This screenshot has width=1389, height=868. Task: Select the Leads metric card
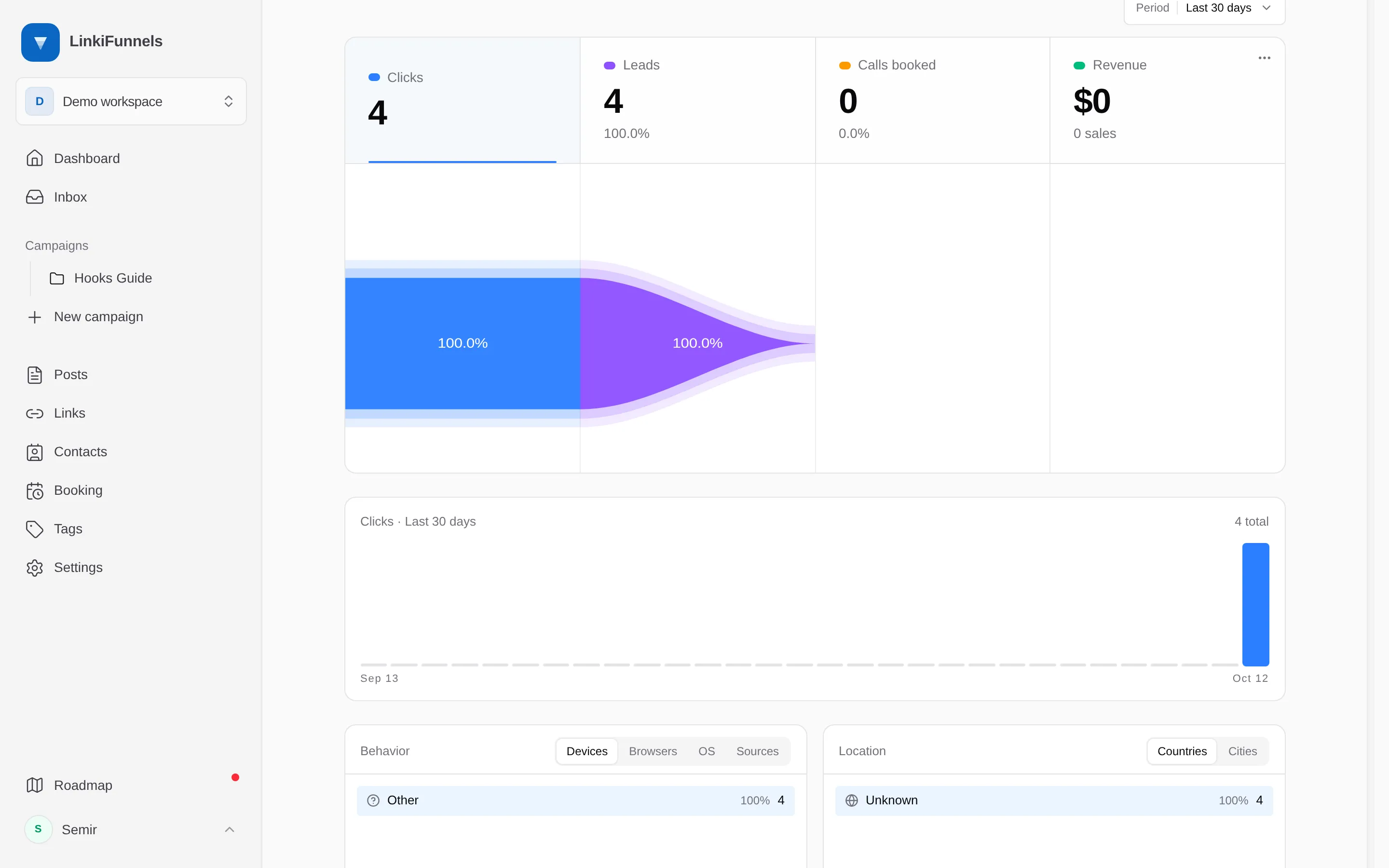point(697,100)
